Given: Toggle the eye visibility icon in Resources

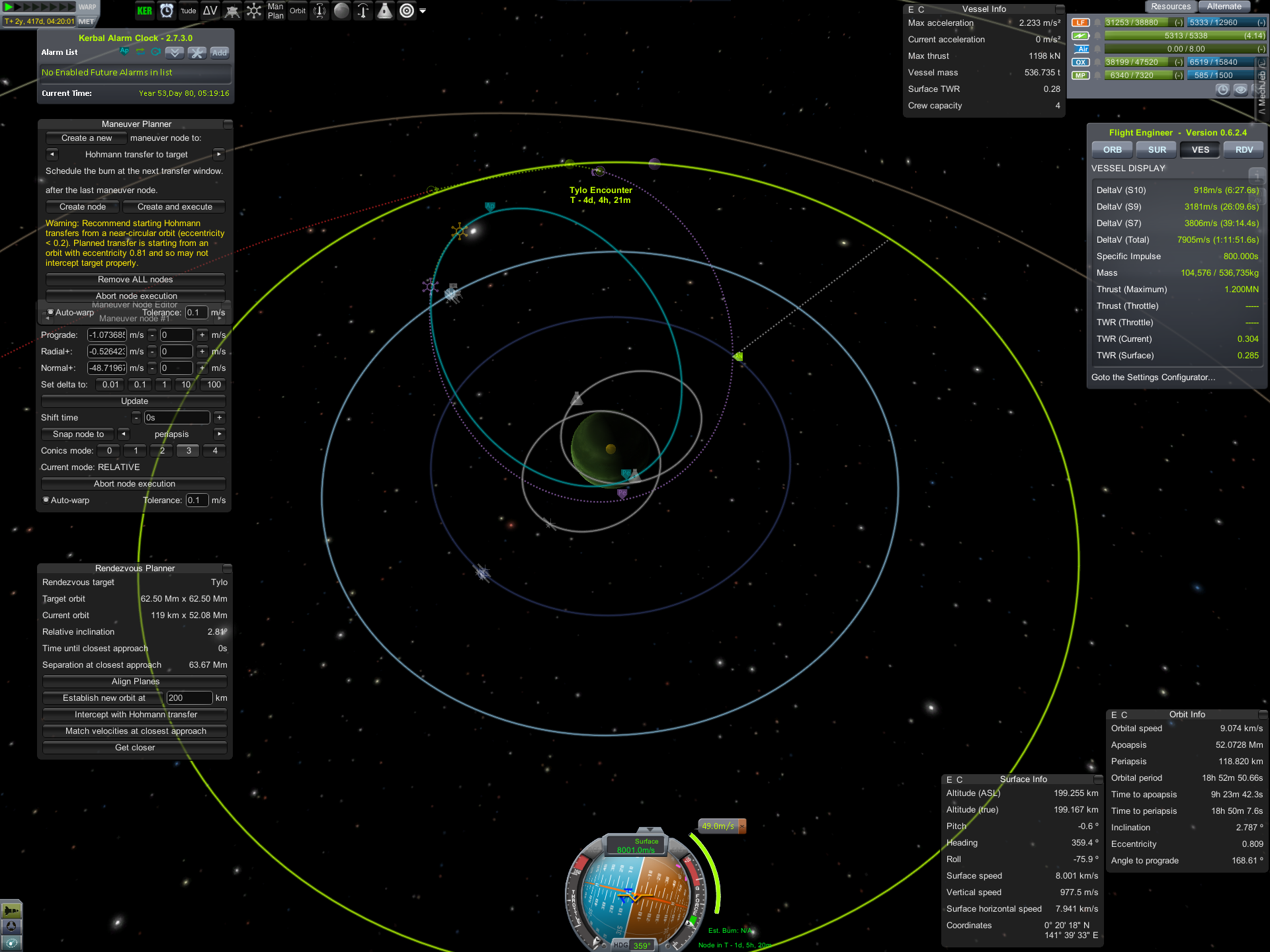Looking at the screenshot, I should pyautogui.click(x=1241, y=90).
